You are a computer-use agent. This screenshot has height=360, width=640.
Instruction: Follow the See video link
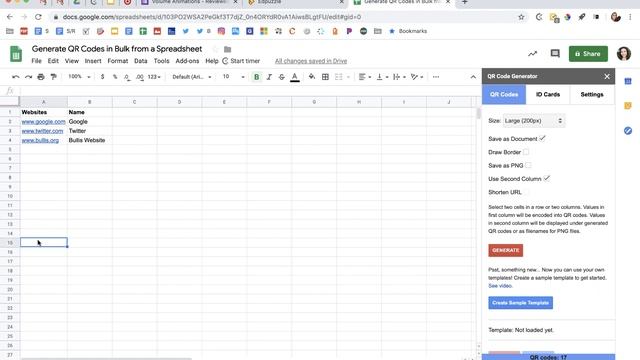click(x=500, y=286)
